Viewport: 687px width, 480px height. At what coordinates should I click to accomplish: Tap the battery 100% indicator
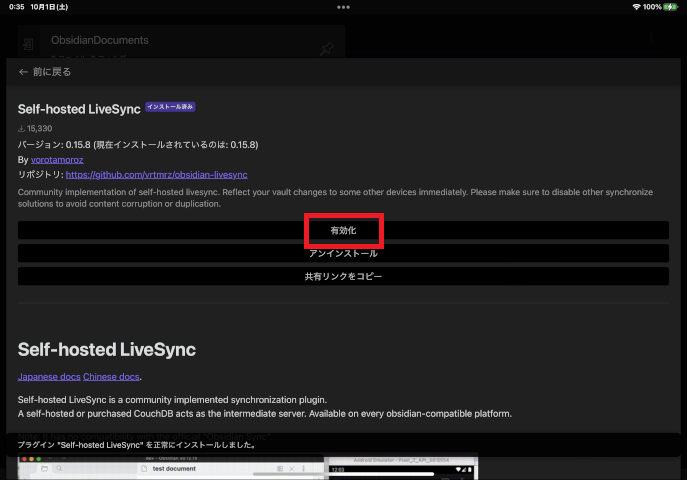click(660, 7)
